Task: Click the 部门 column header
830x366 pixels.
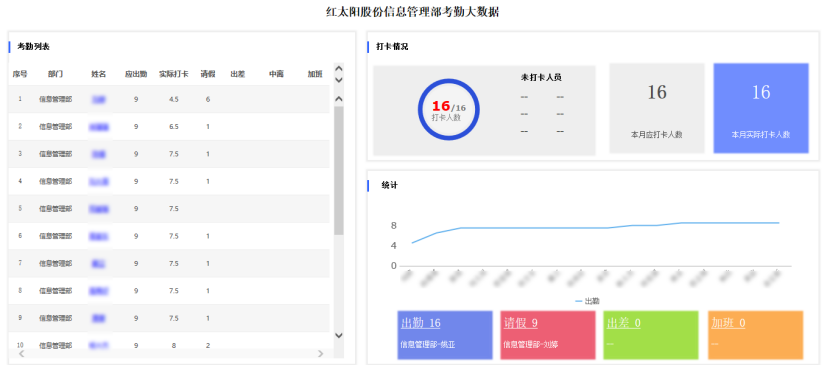Action: tap(55, 74)
